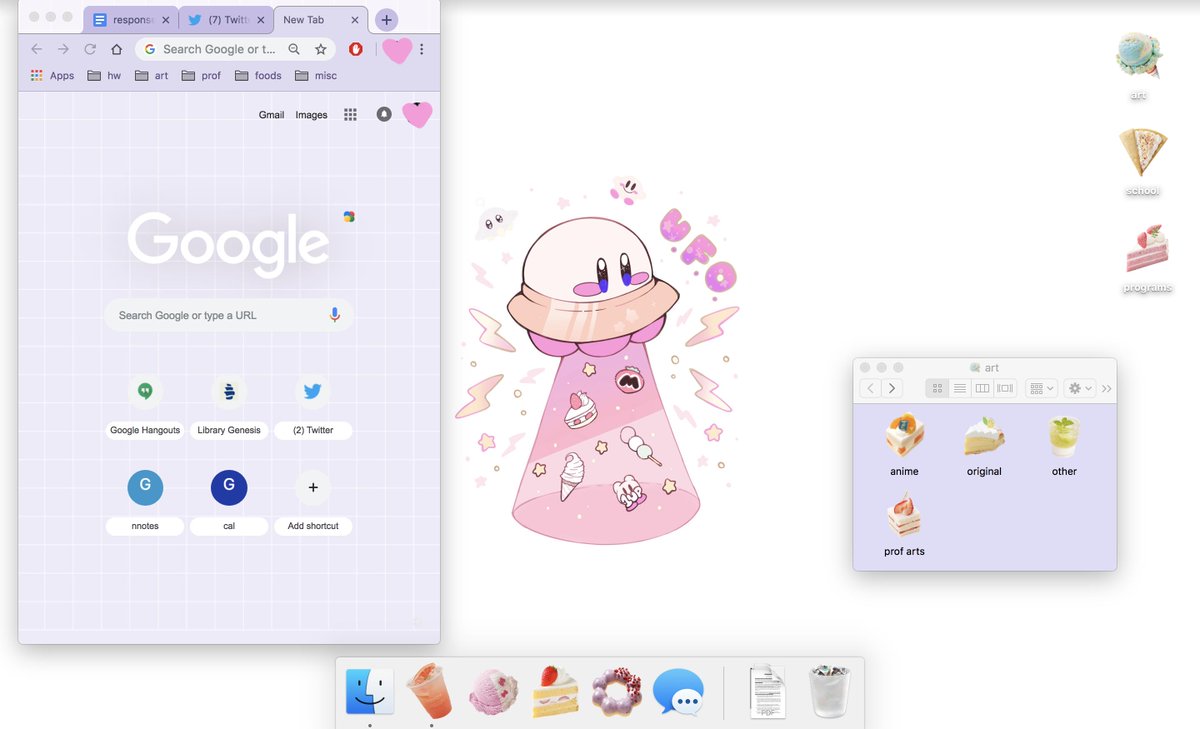Viewport: 1200px width, 729px height.
Task: Expand Finder toolbar overflow chevrons
Action: pyautogui.click(x=1107, y=388)
